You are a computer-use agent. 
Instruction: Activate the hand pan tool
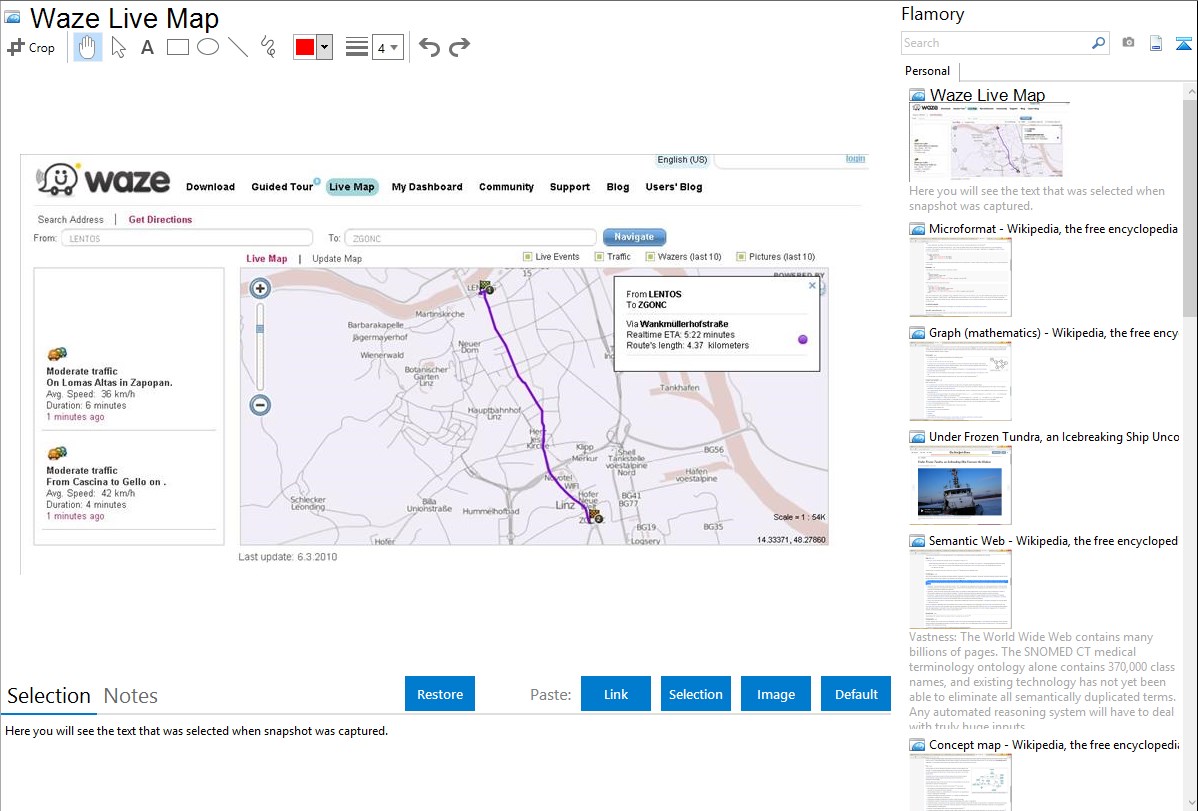click(x=88, y=47)
